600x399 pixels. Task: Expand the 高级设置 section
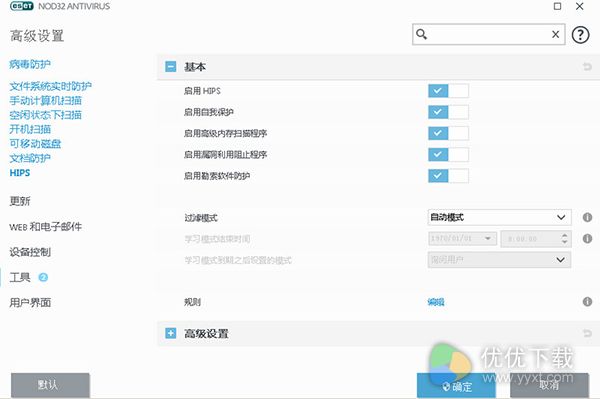pyautogui.click(x=171, y=333)
